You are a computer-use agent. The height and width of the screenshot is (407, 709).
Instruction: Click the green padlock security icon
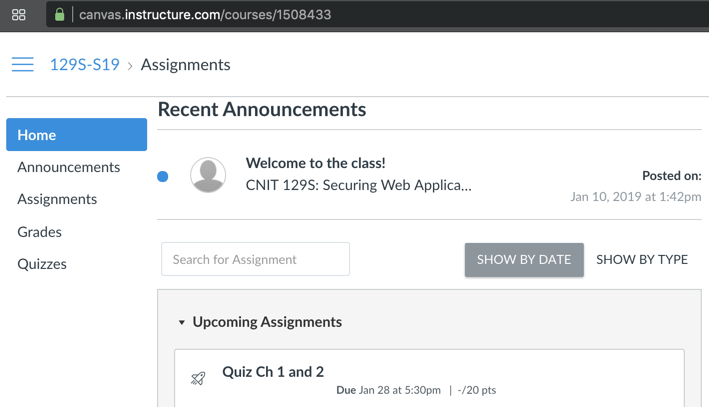[60, 15]
